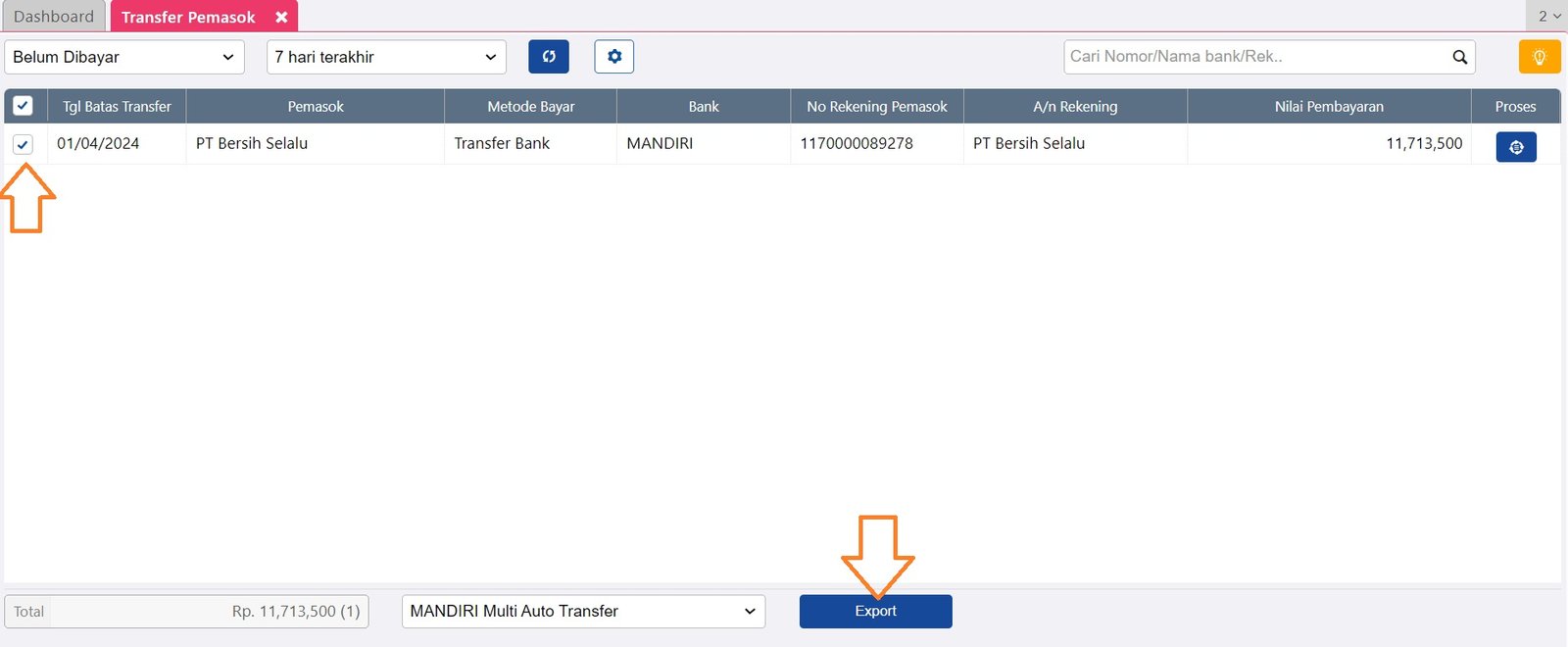Close the Transfer Pemasok tab
The height and width of the screenshot is (647, 1568).
[281, 18]
